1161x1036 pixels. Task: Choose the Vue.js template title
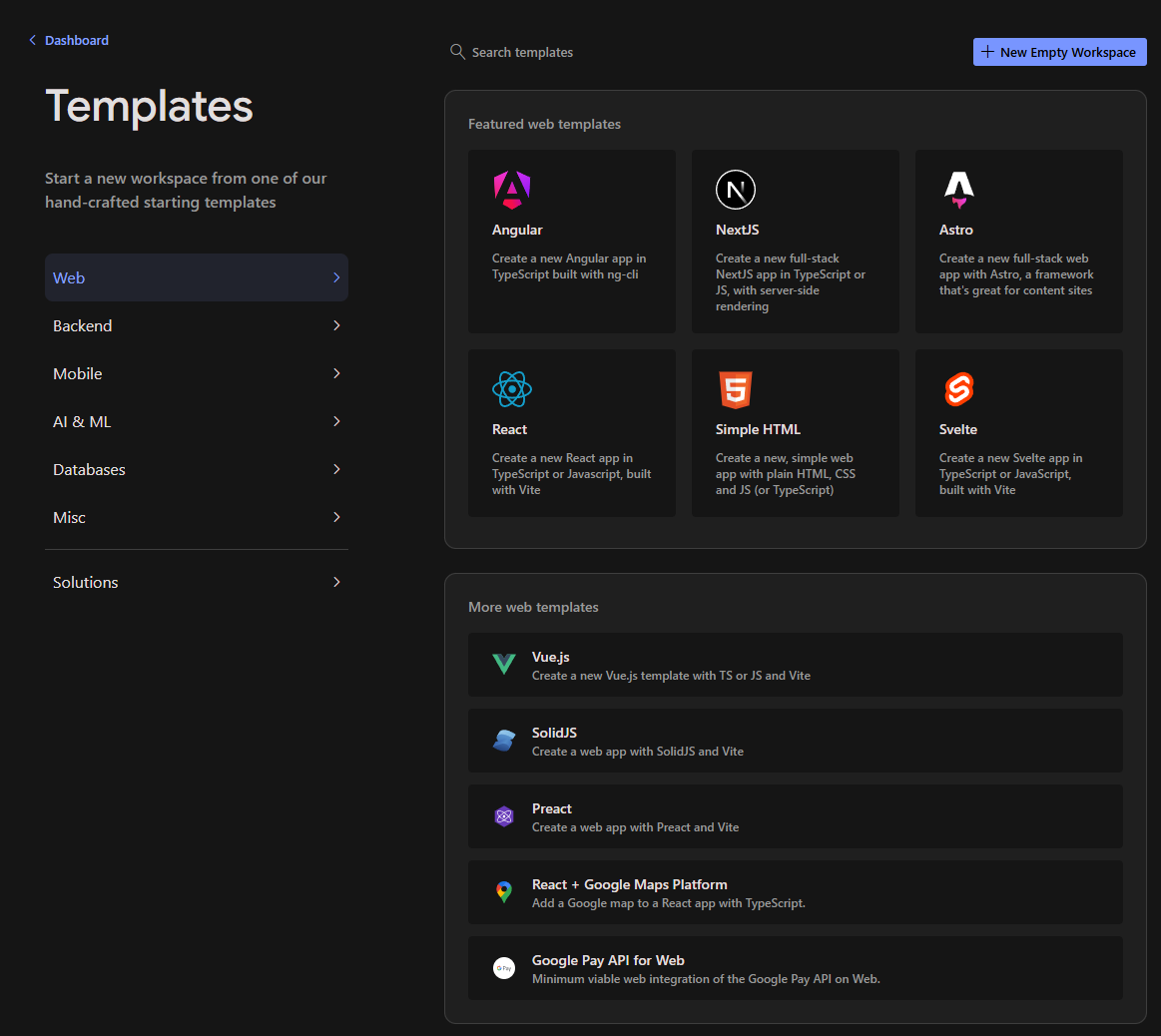(x=550, y=657)
